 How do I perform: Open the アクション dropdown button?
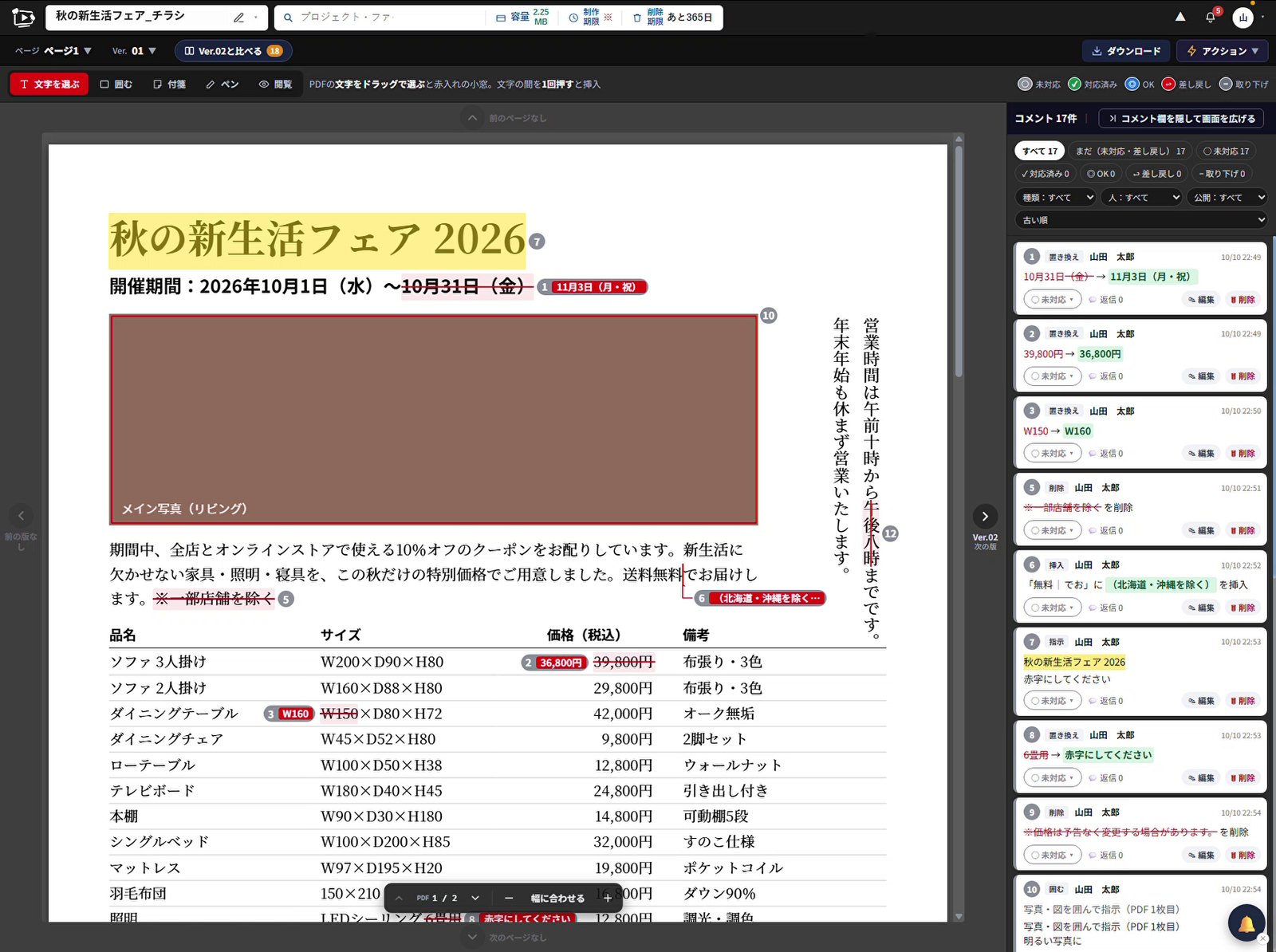click(1223, 51)
